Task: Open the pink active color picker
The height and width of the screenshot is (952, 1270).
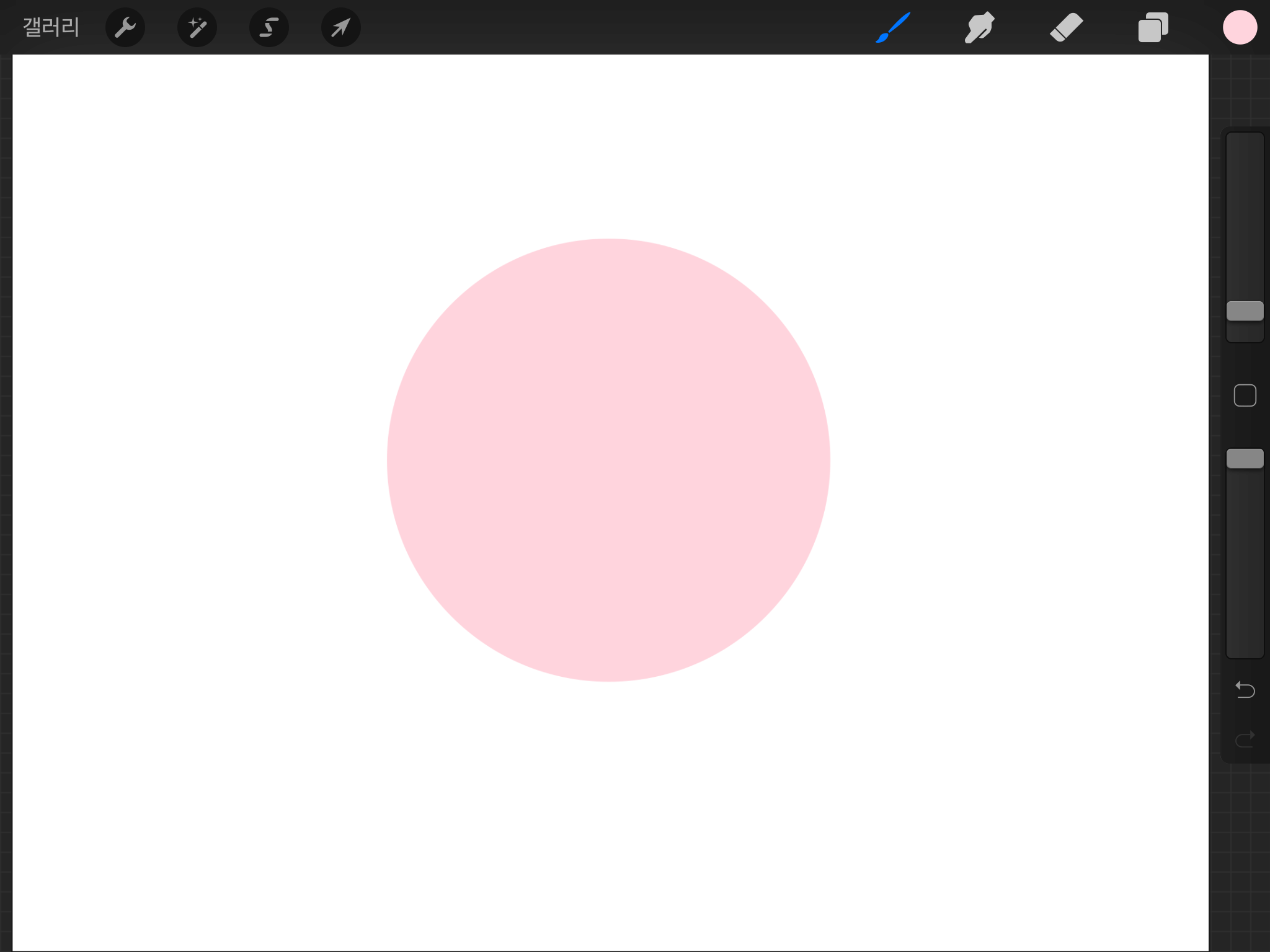Action: (x=1240, y=27)
